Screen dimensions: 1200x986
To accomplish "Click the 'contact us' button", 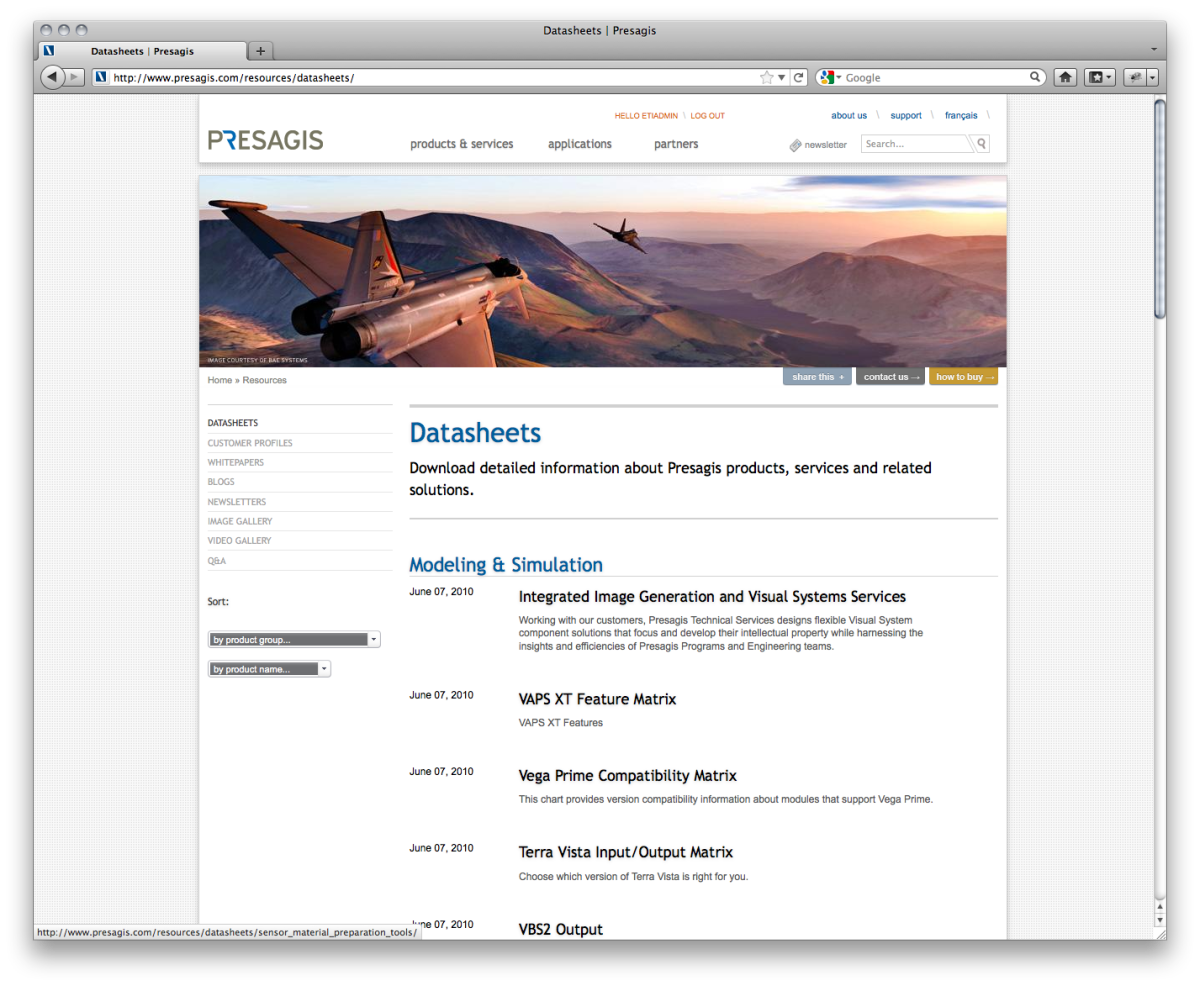I will (x=890, y=377).
